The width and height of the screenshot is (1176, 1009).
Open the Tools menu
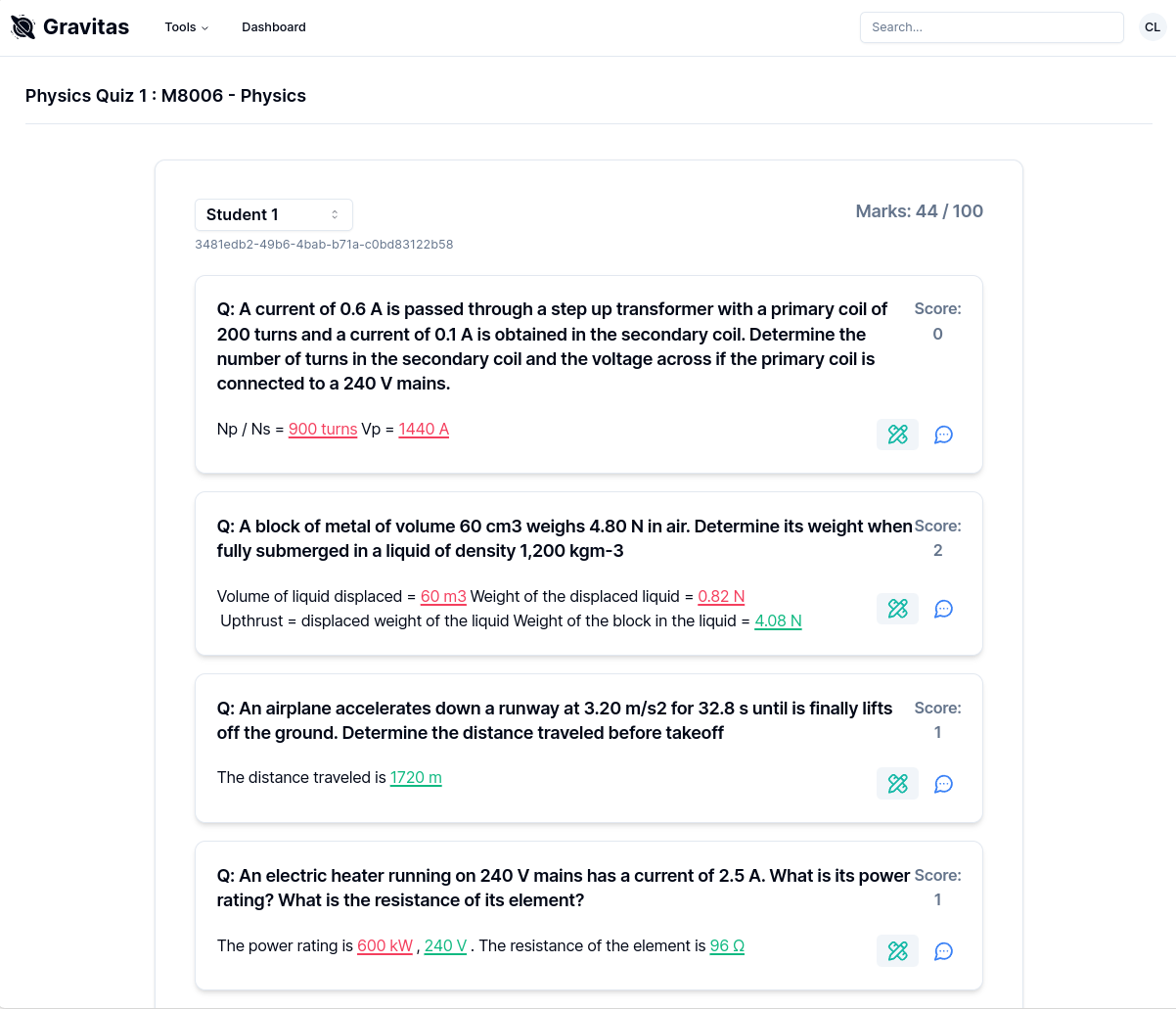point(181,26)
